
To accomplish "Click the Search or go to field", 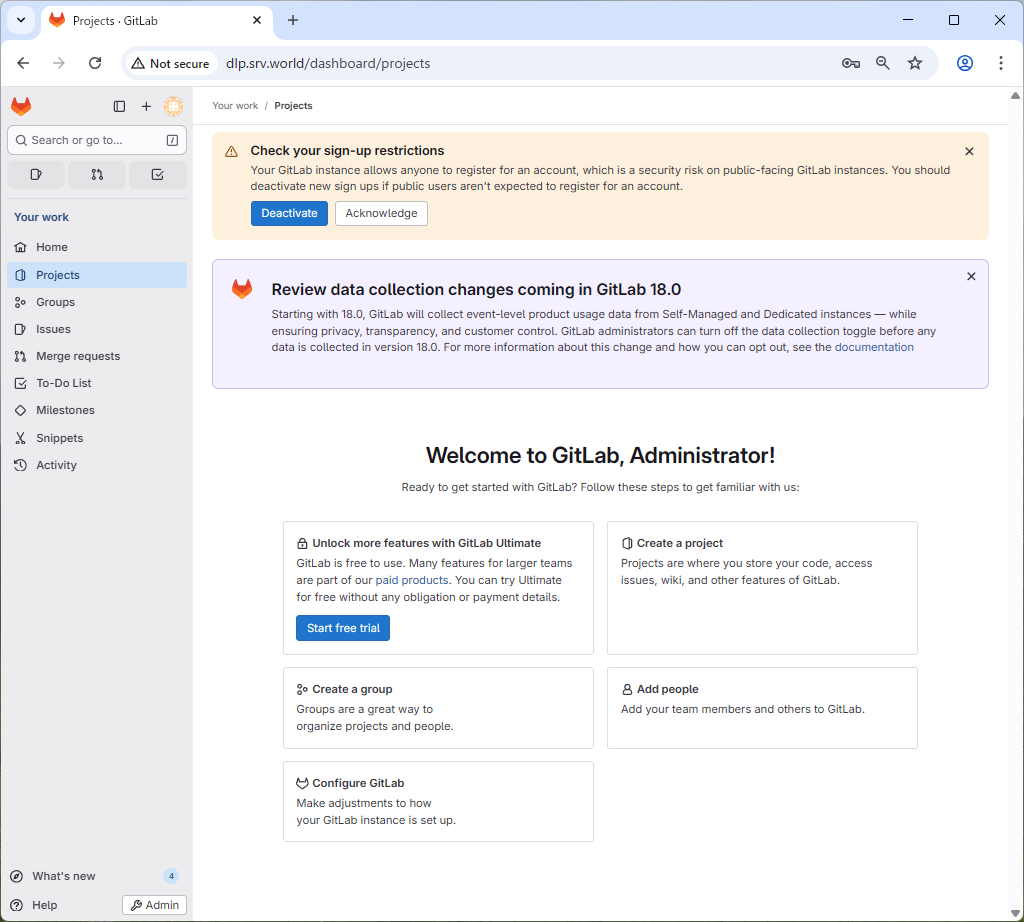I will [96, 140].
